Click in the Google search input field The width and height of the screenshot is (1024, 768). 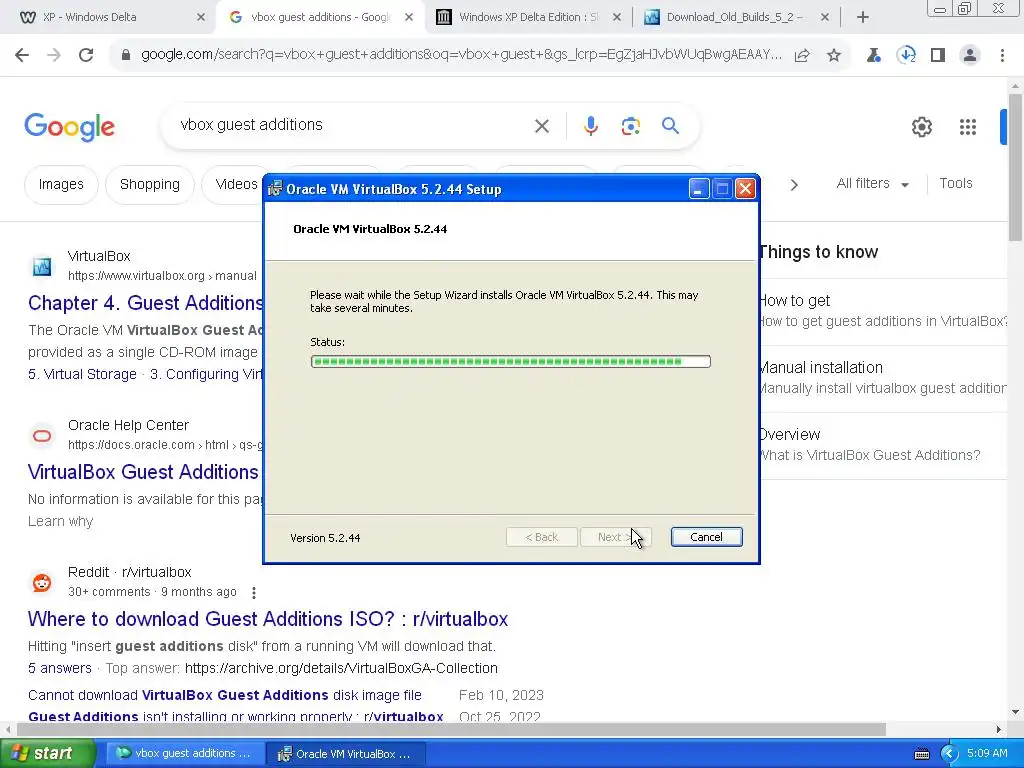coord(353,125)
